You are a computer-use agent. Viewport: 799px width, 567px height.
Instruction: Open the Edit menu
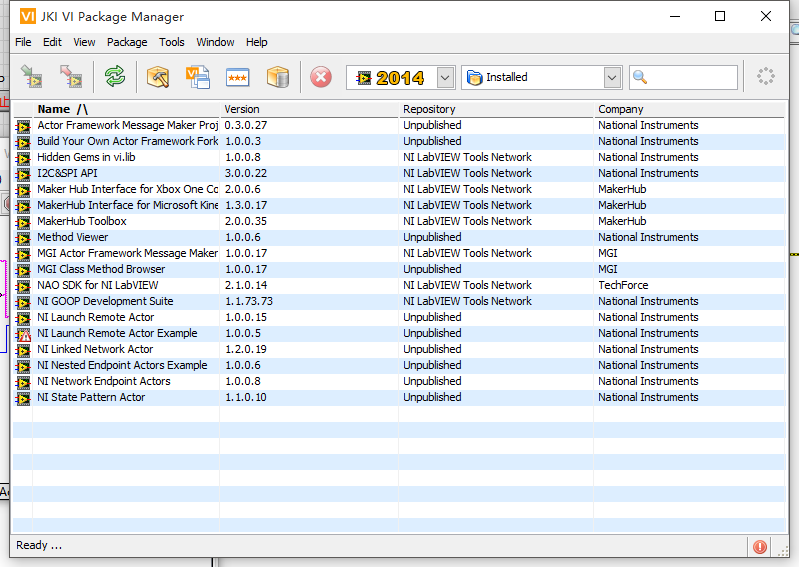(x=52, y=42)
